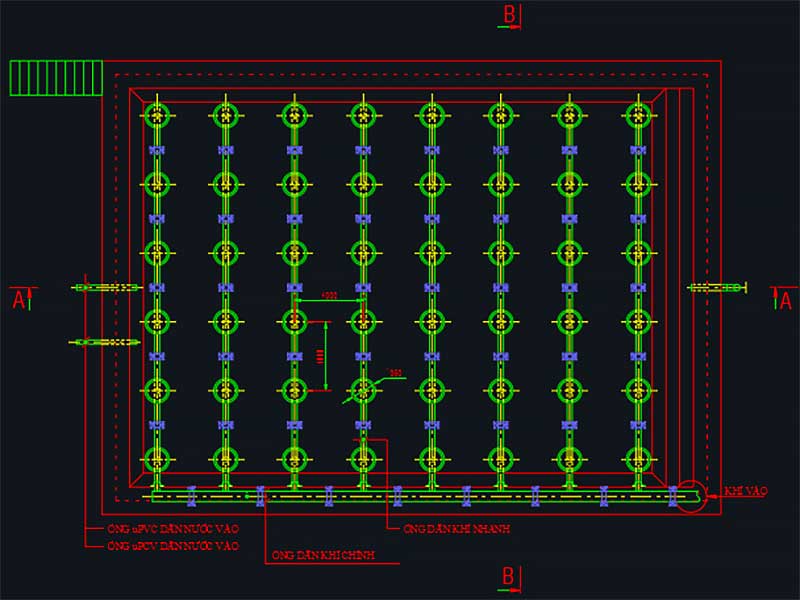Screen dimensions: 800x600
Task: Select the top-left air diffuser disc
Action: coord(156,115)
